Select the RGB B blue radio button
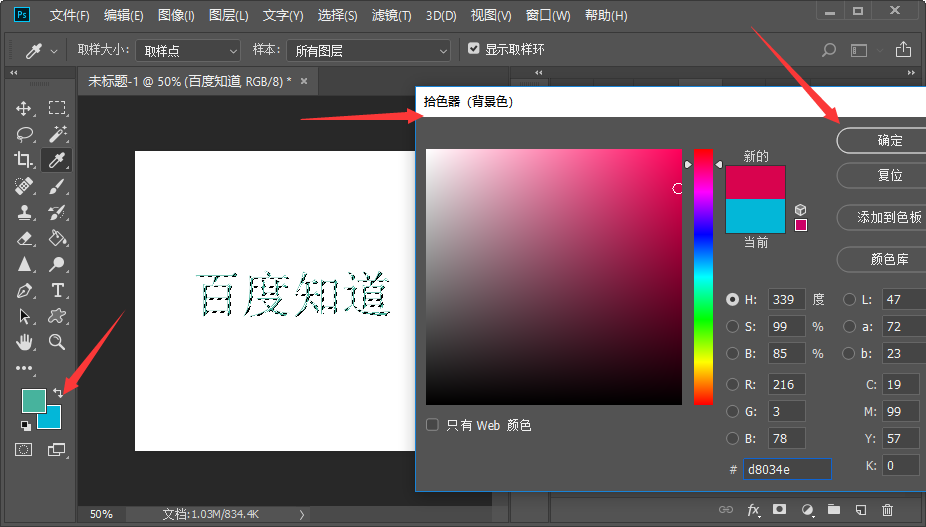926x527 pixels. (x=732, y=438)
